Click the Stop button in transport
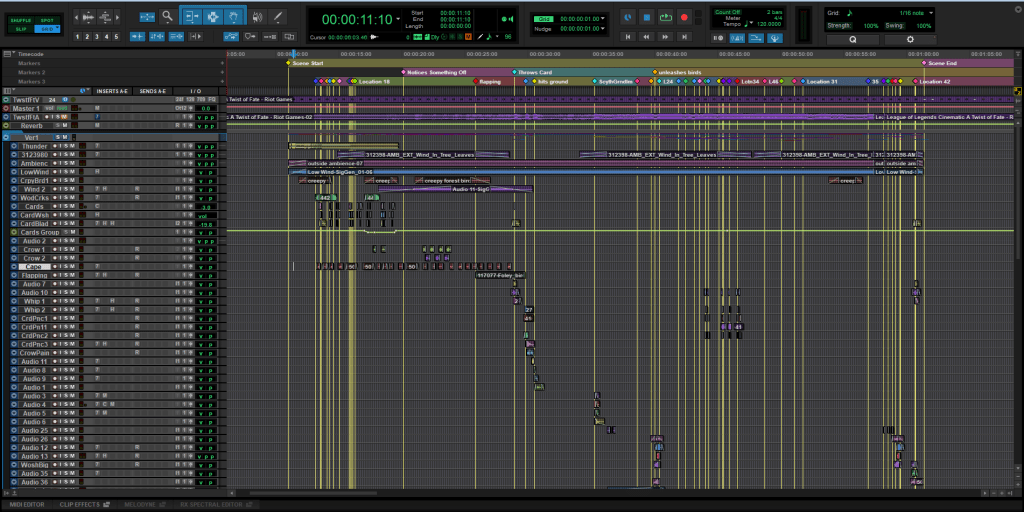This screenshot has height=512, width=1024. [647, 17]
